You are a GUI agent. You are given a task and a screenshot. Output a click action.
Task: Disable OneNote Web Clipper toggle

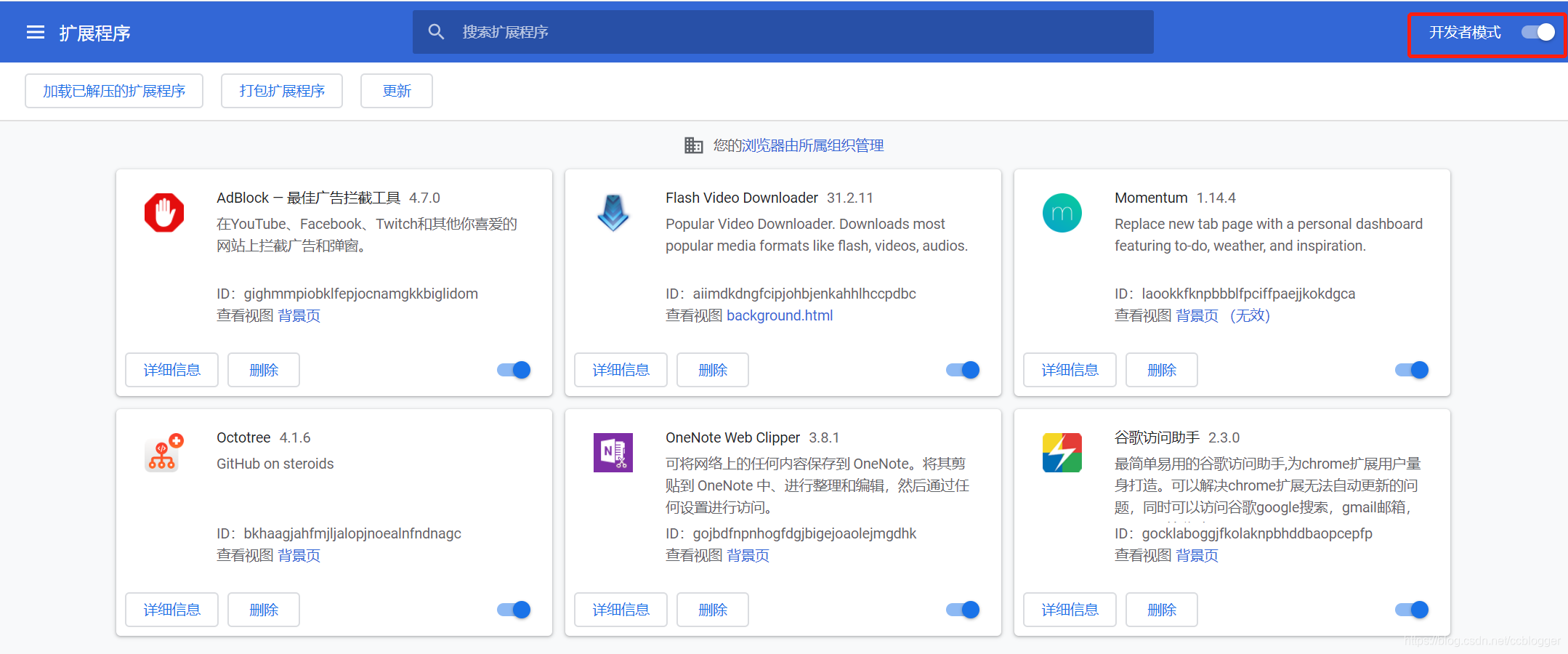tap(963, 610)
